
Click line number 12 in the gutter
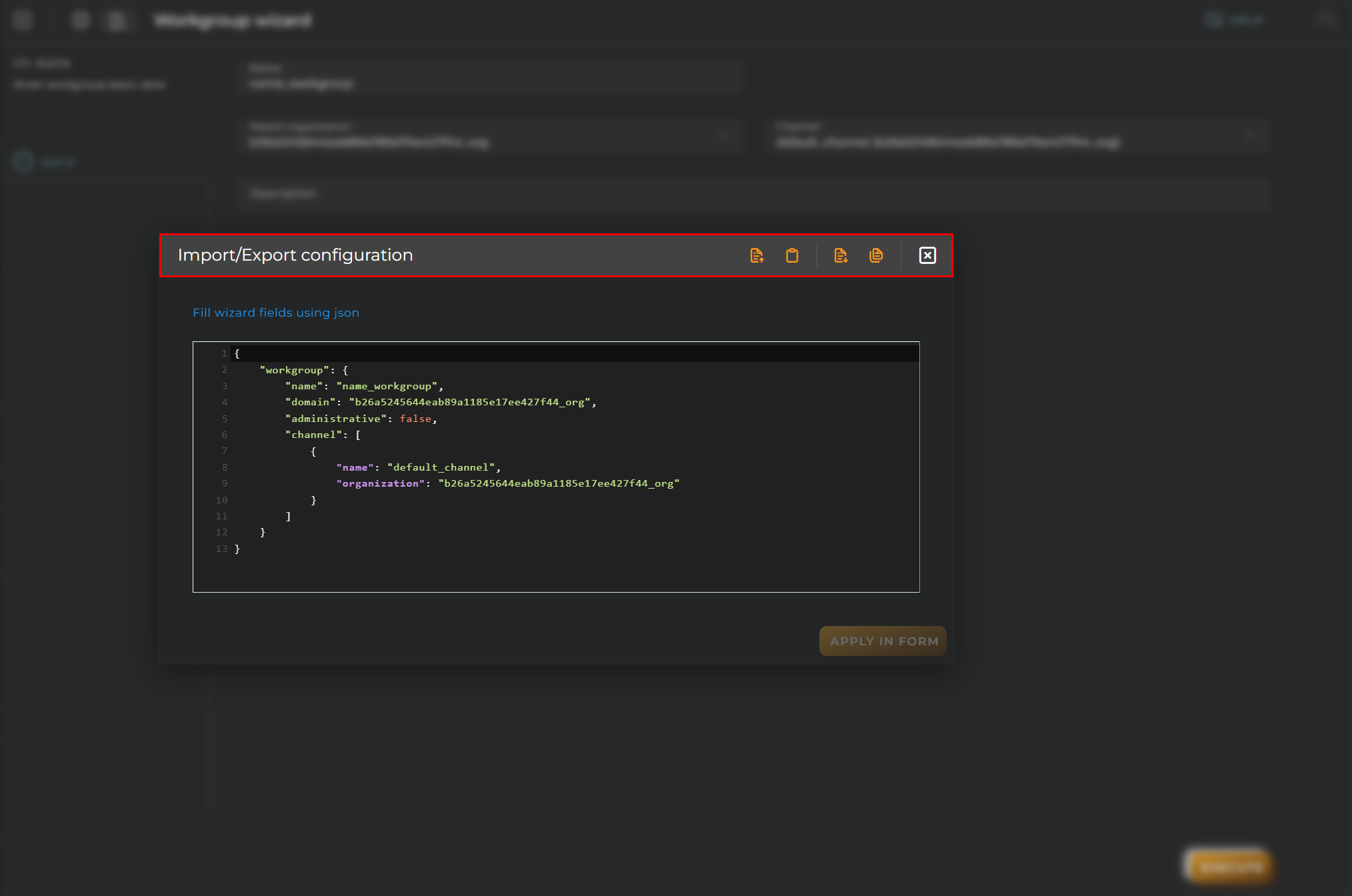tap(221, 532)
